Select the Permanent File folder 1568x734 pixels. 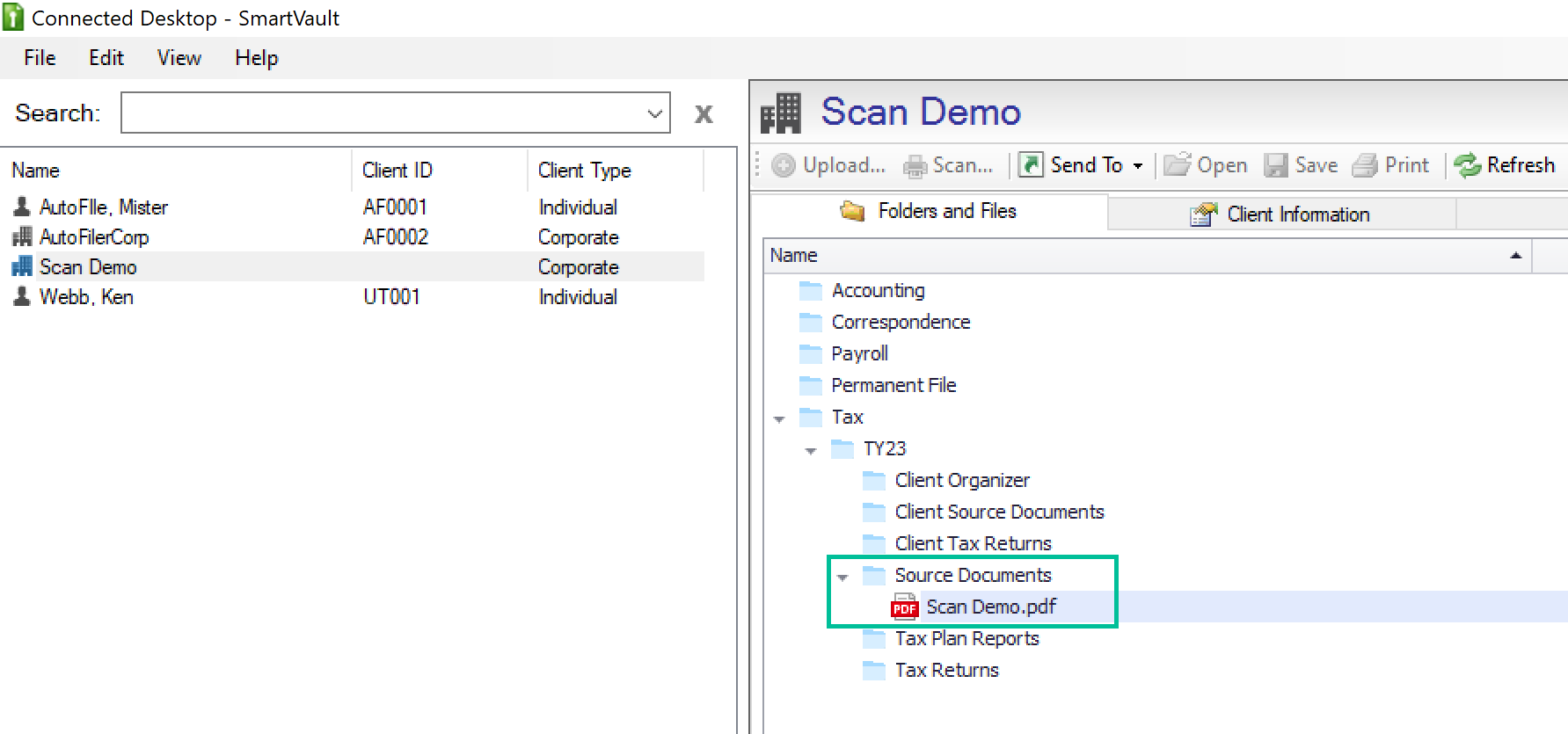click(x=894, y=386)
